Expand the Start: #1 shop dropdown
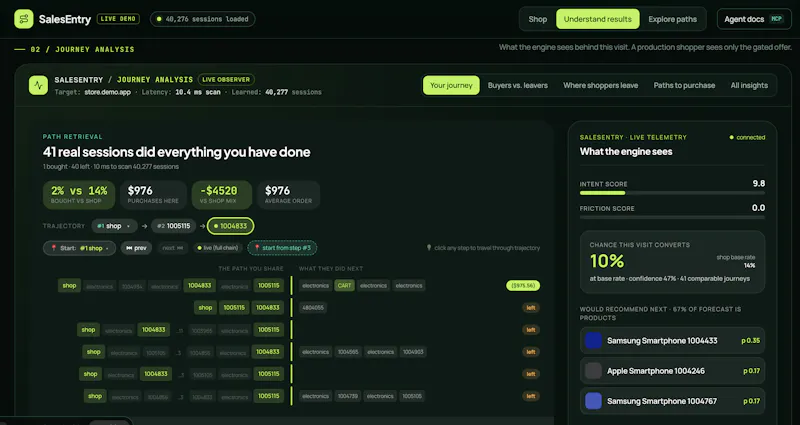Image resolution: width=800 pixels, height=425 pixels. [80, 248]
